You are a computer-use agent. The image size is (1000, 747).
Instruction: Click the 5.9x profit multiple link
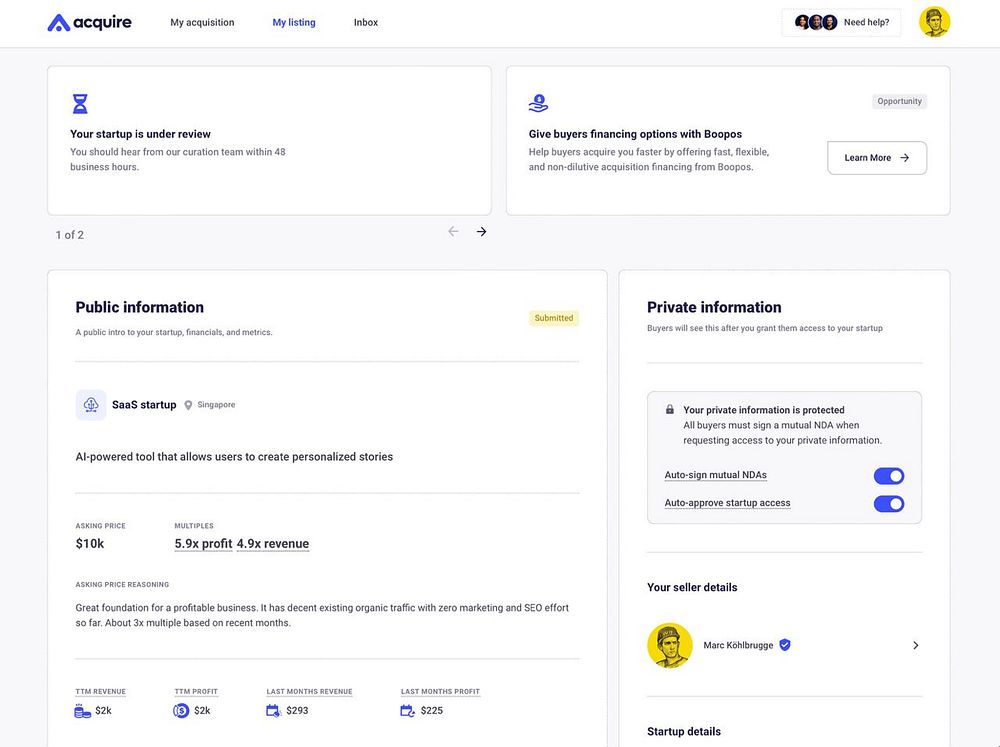tap(203, 544)
